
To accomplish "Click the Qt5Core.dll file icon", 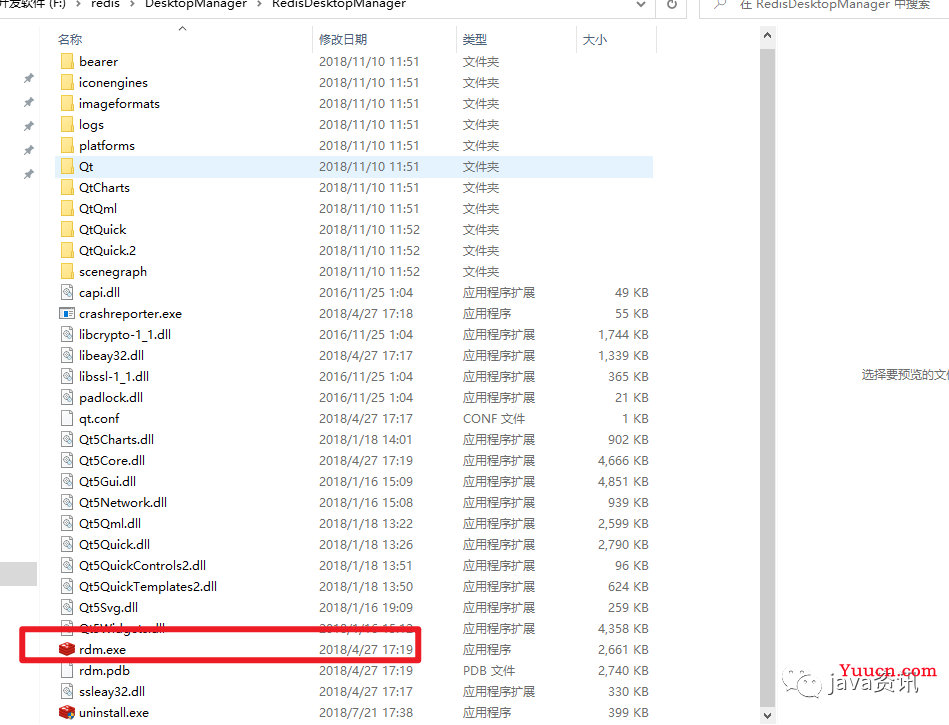I will [67, 460].
